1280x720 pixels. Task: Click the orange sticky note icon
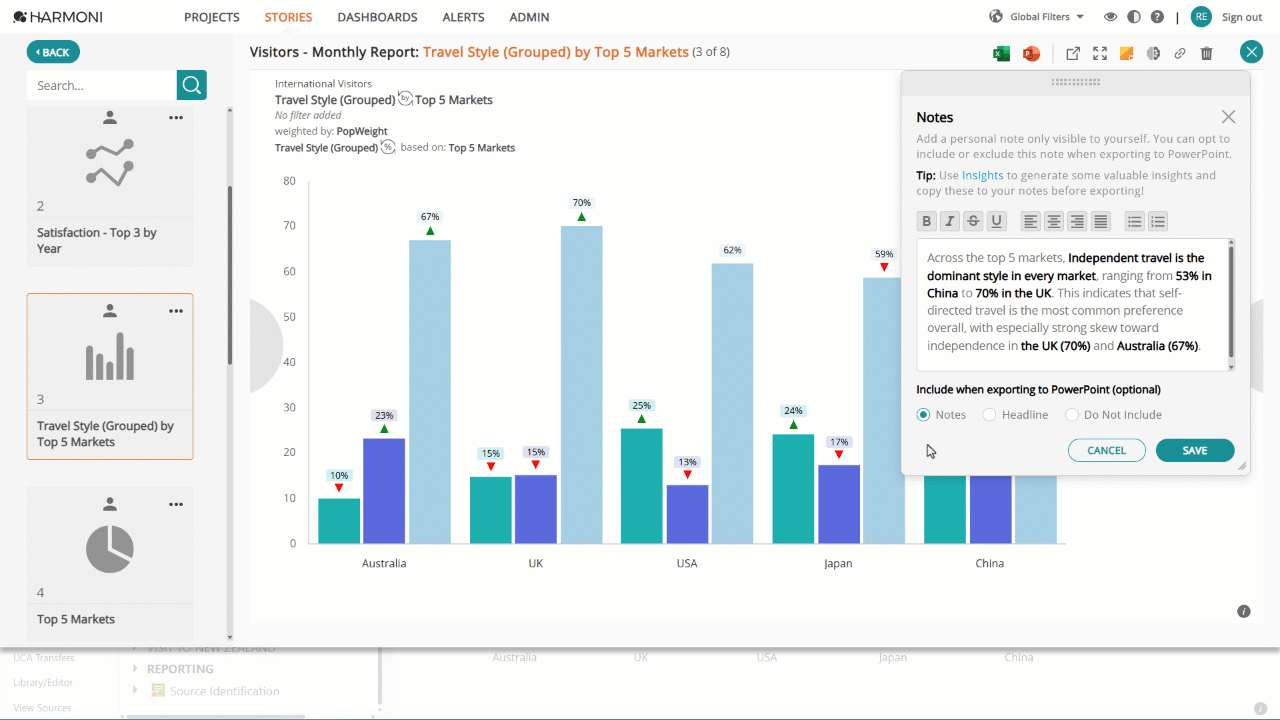coord(1126,54)
